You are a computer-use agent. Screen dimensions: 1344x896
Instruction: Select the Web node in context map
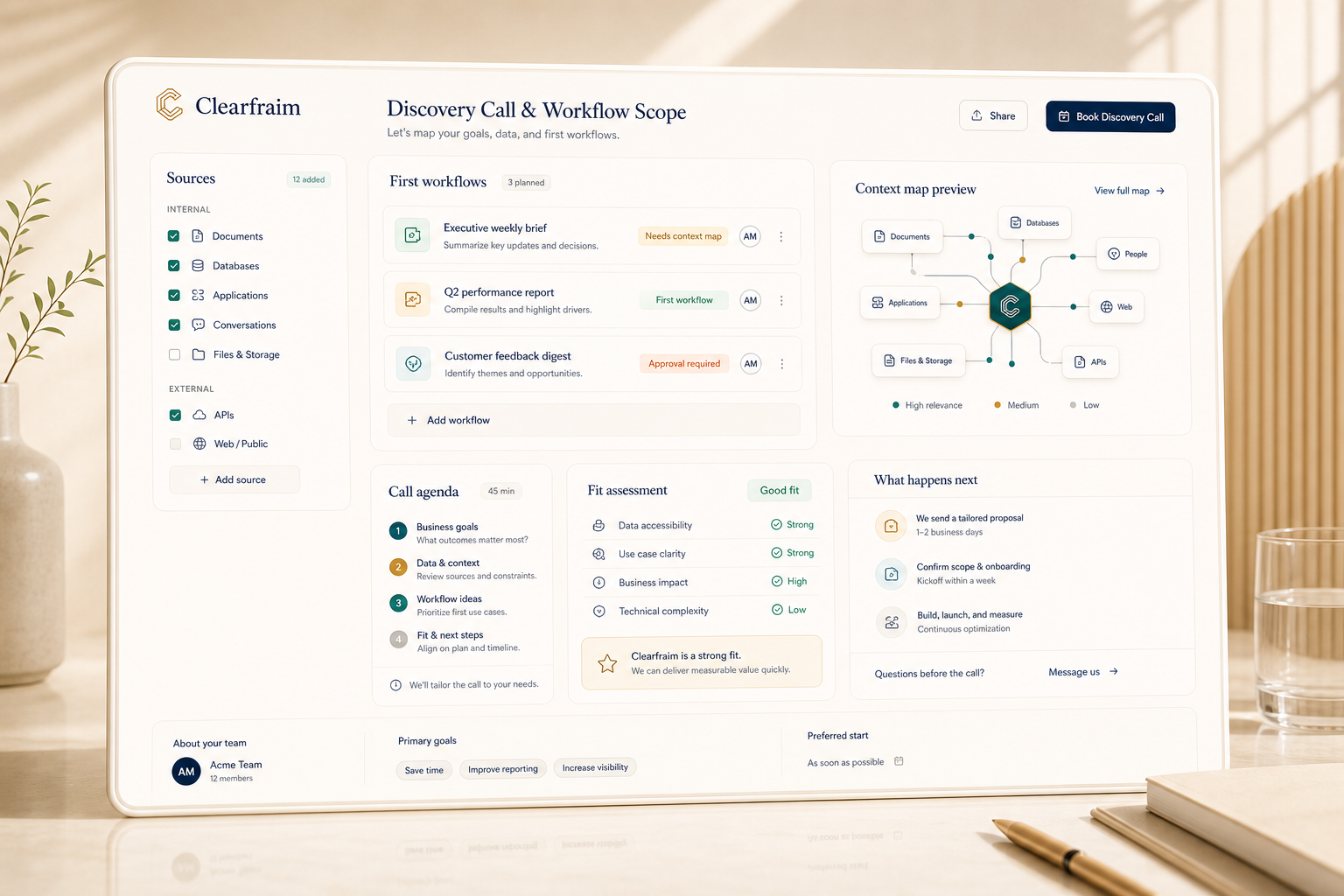coord(1116,307)
